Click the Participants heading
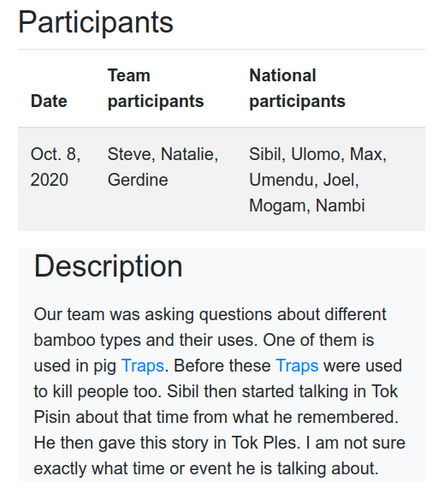 pos(96,22)
